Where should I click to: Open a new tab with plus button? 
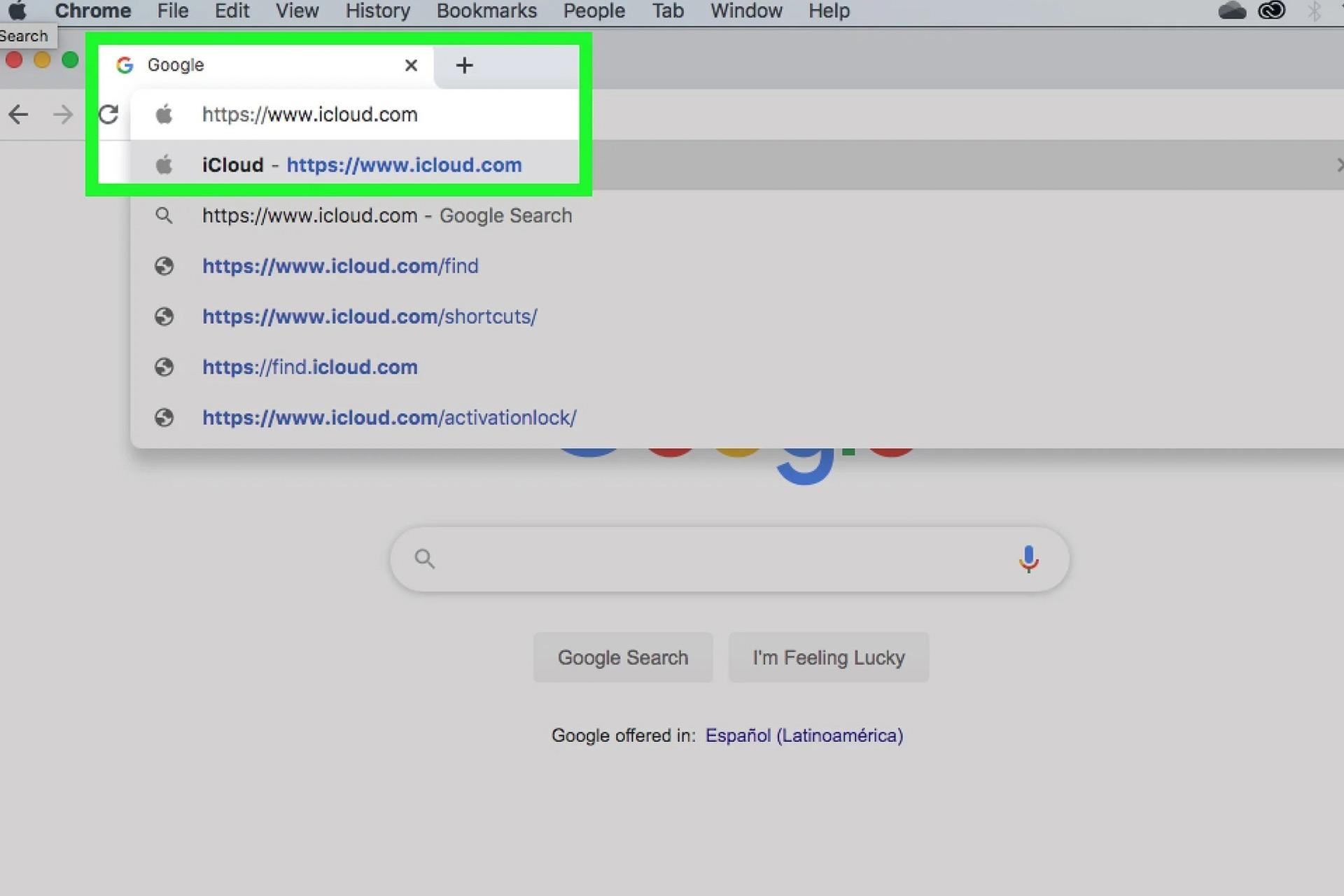tap(464, 65)
